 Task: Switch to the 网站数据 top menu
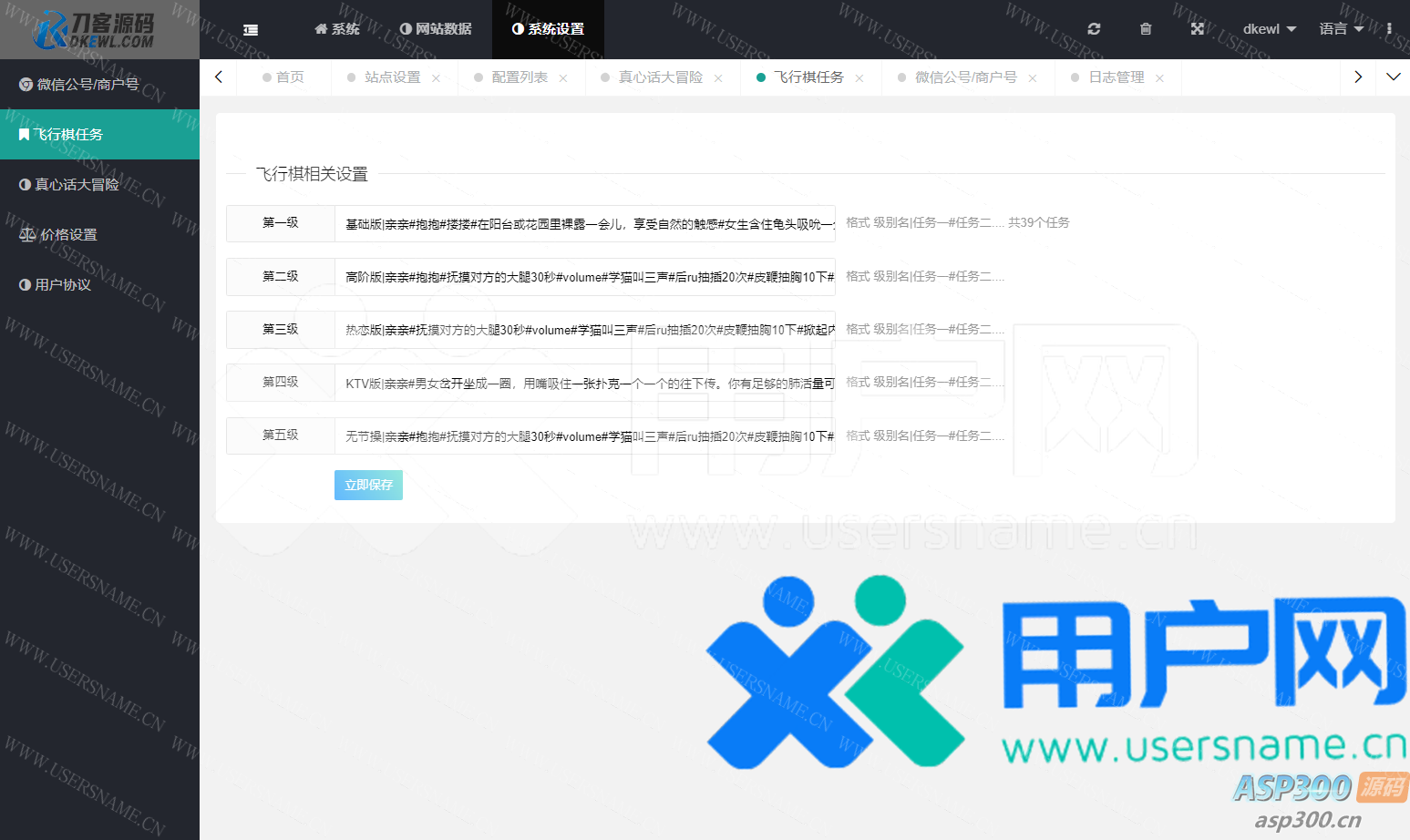tap(436, 29)
